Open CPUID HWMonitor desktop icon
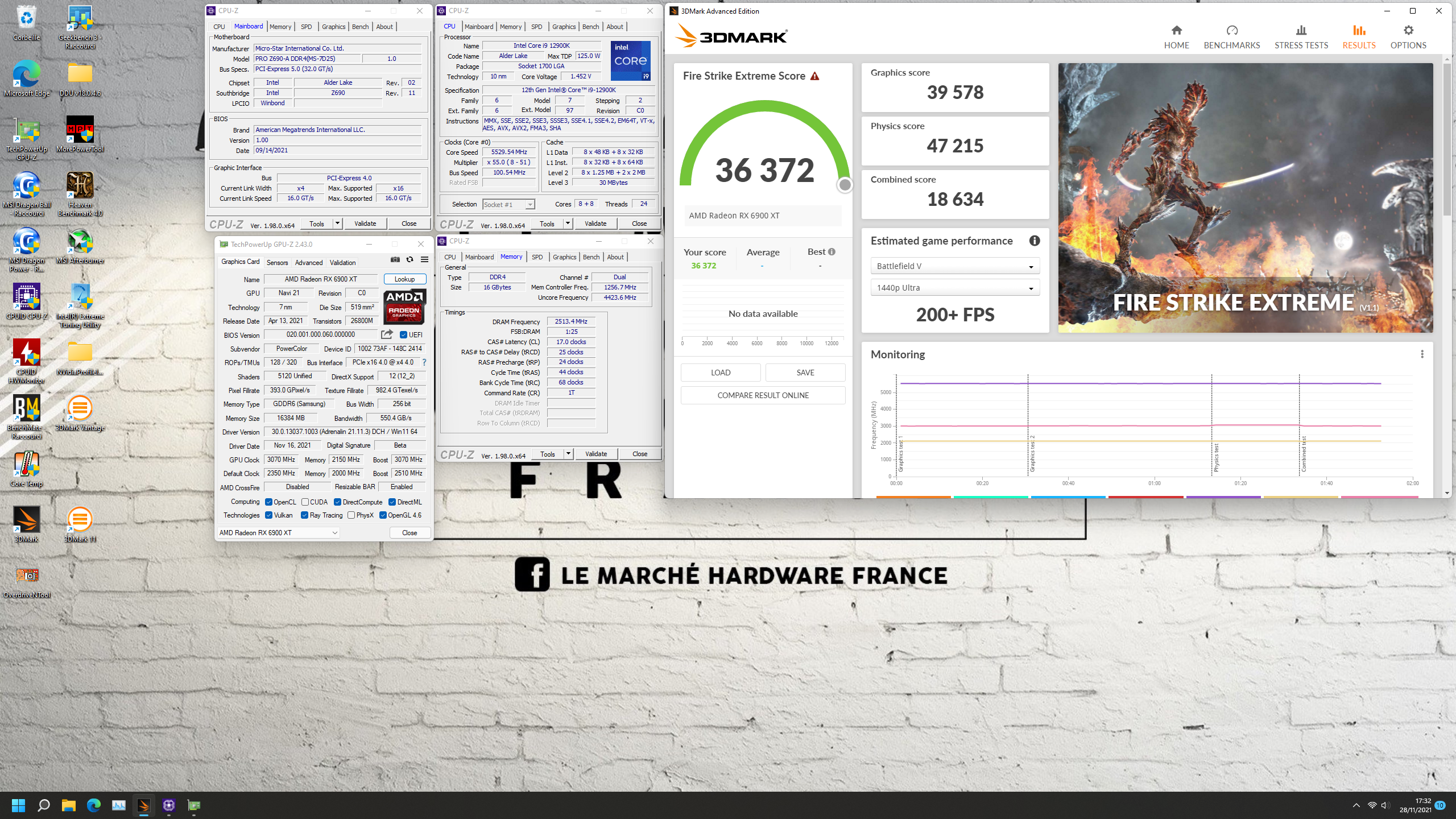Image resolution: width=1456 pixels, height=819 pixels. 27,361
